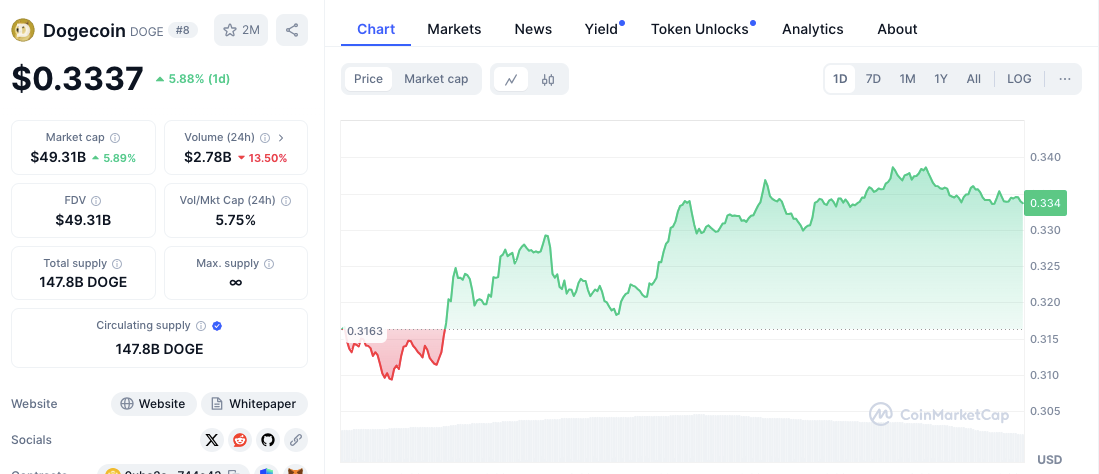Click the 147.8B DOGE total supply value

tap(83, 283)
